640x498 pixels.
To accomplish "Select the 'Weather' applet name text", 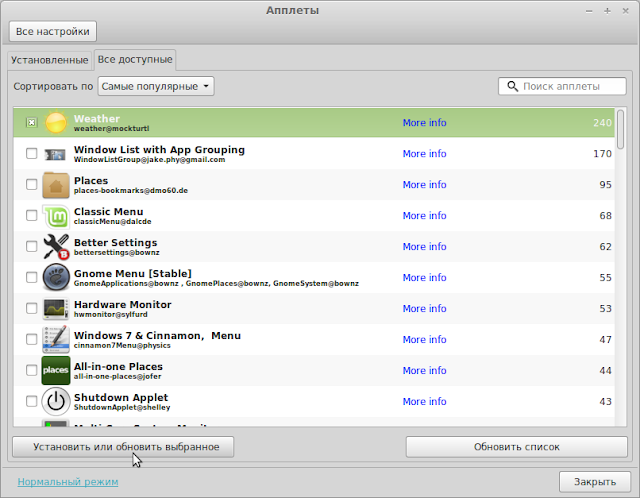I will [97, 118].
